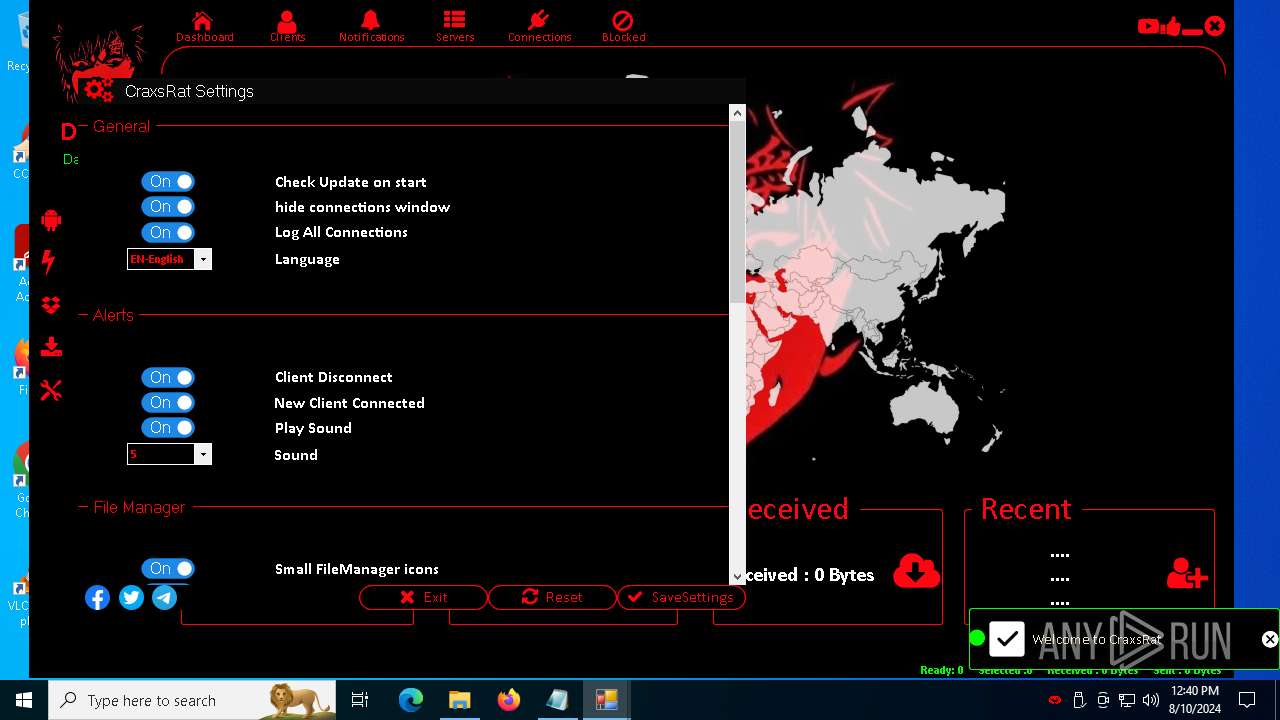Click Exit button in settings

(423, 597)
